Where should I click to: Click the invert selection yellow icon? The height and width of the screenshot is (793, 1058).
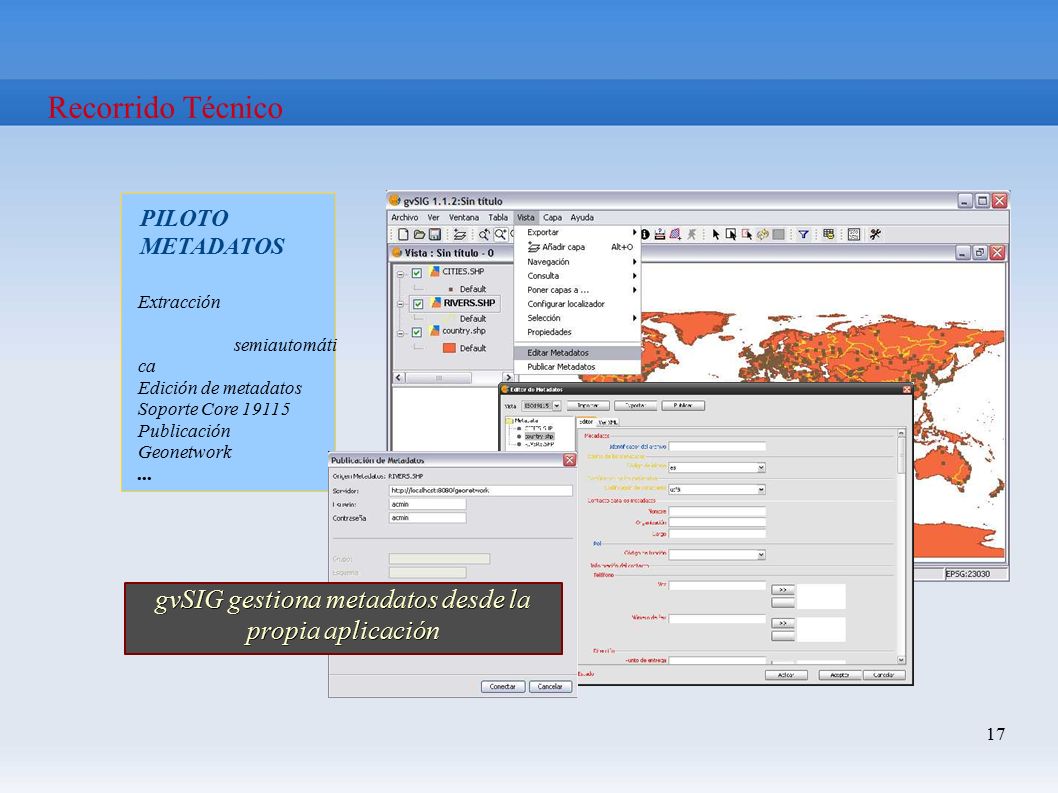tap(762, 234)
